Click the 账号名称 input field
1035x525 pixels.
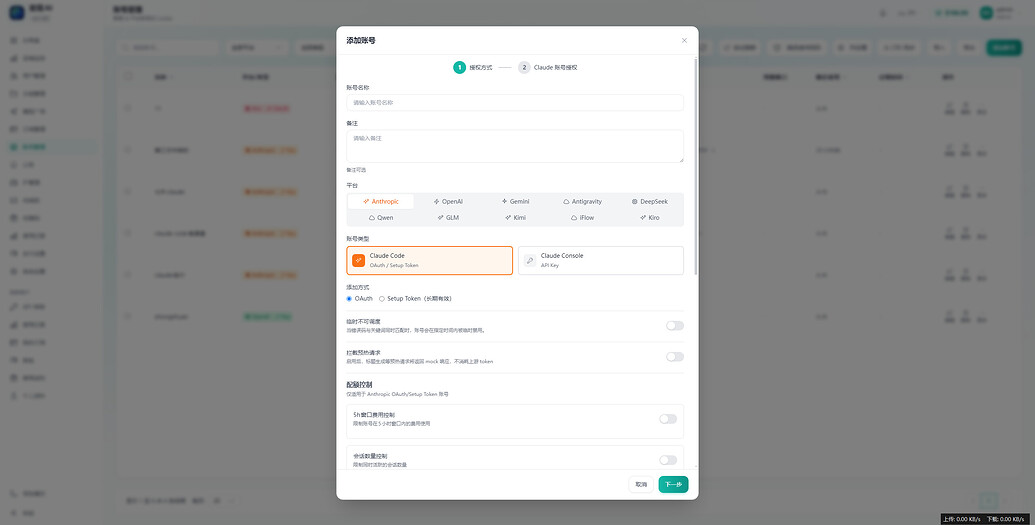(x=515, y=102)
